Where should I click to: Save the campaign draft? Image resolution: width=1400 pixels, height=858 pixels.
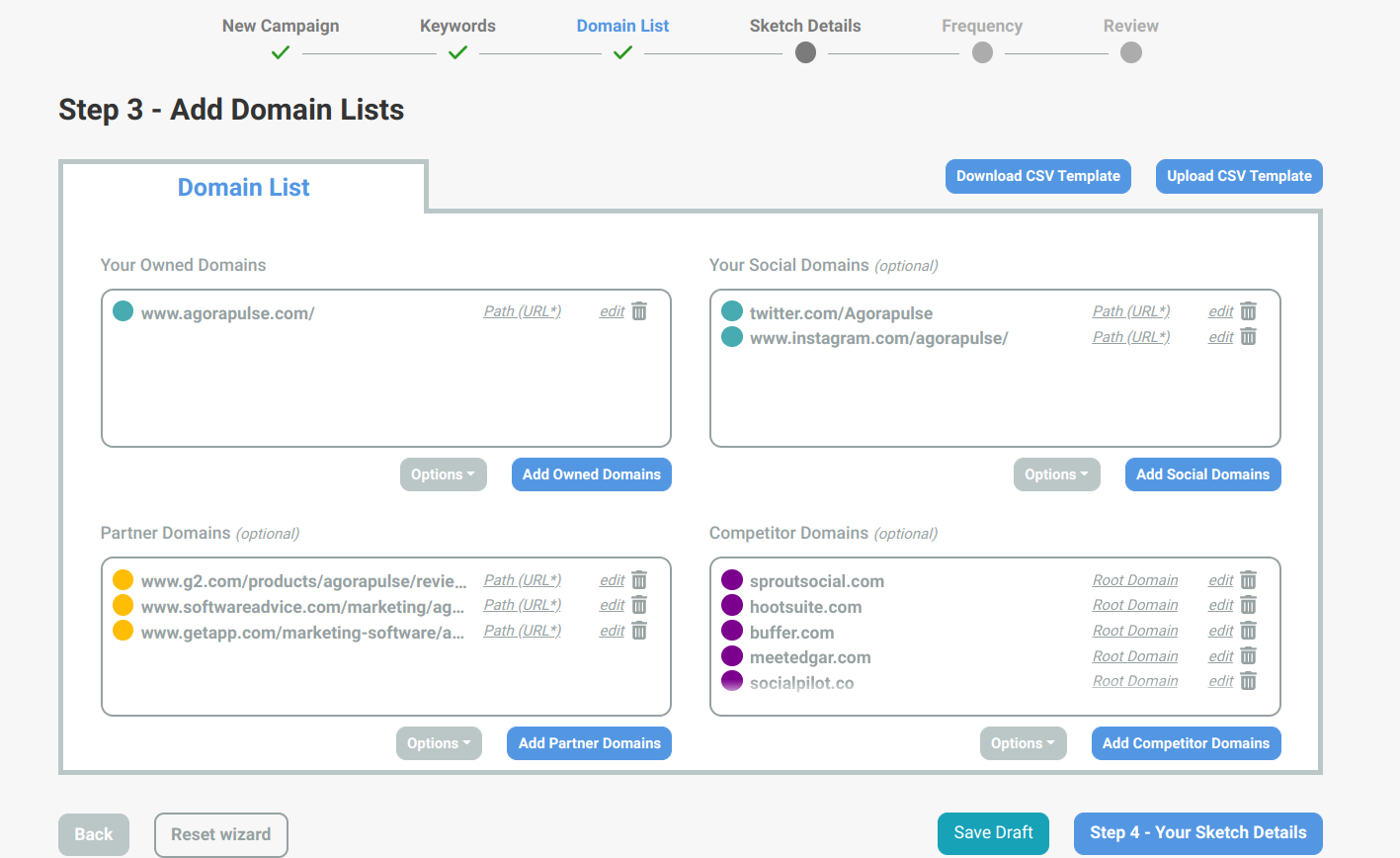coord(993,833)
